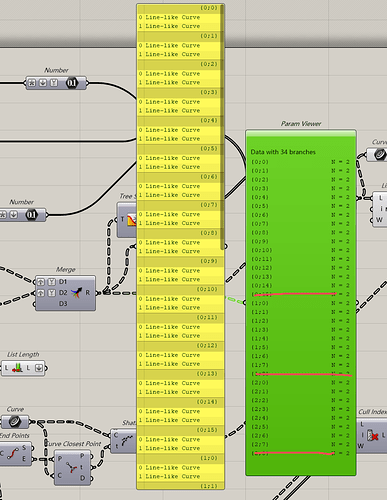Select the {0;0} branch row in Param Viewer
Viewport: 387px width, 500px height.
pyautogui.click(x=301, y=162)
